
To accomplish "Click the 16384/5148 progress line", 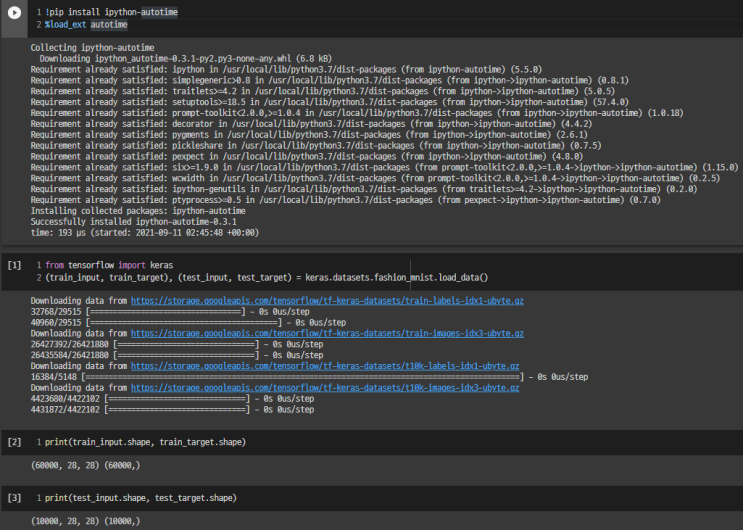I will pyautogui.click(x=309, y=377).
